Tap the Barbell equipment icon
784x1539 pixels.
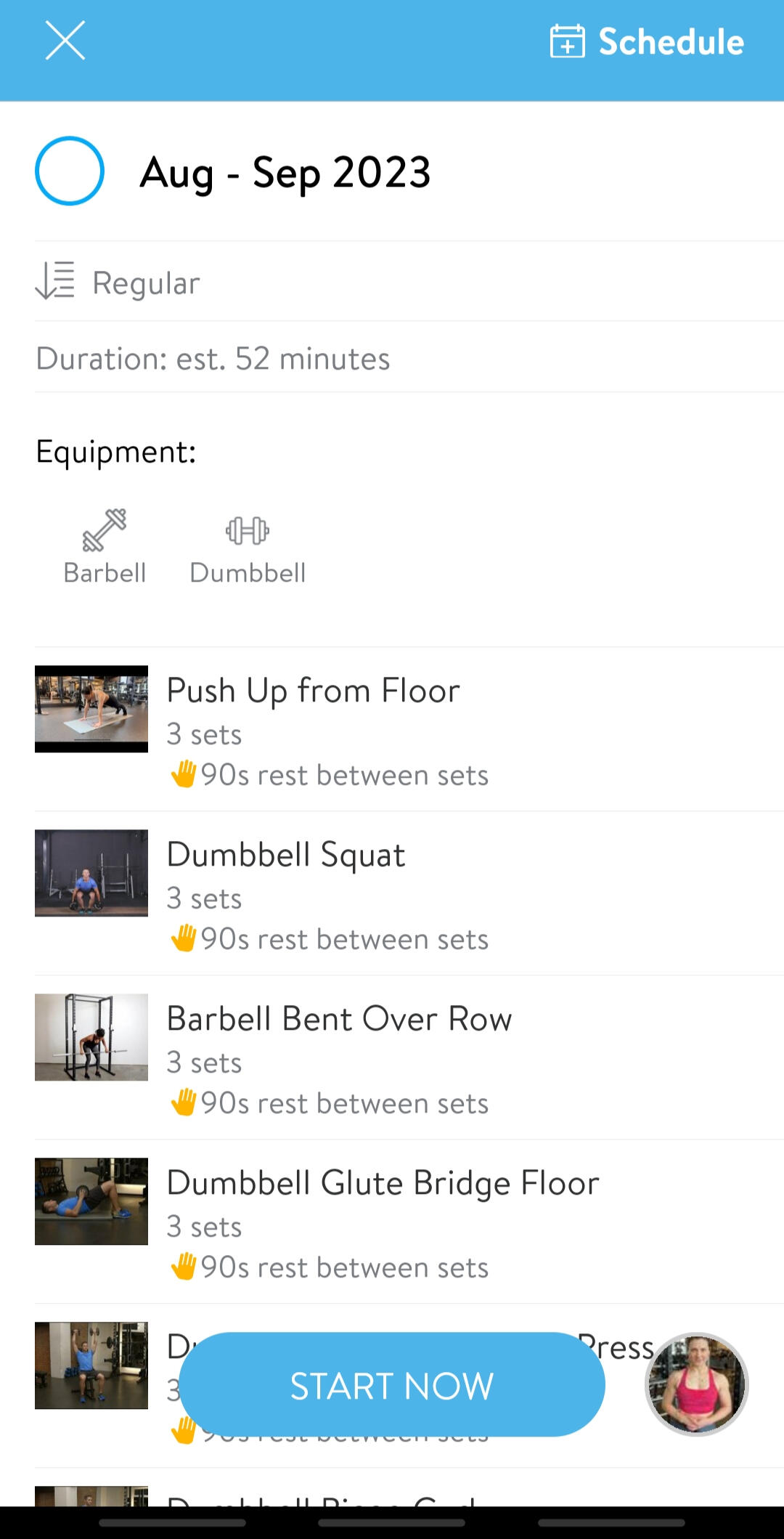[x=105, y=530]
